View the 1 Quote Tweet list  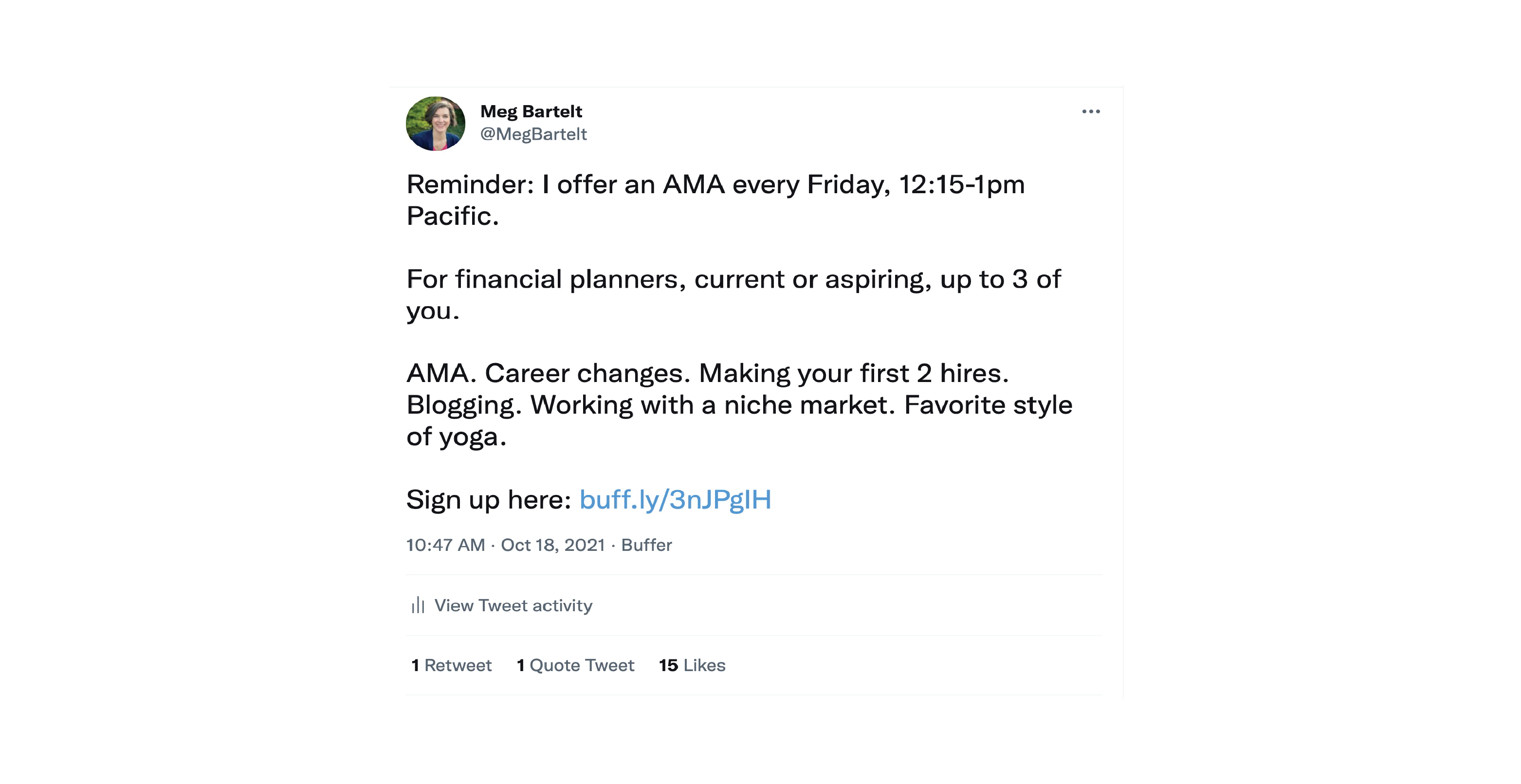pyautogui.click(x=576, y=665)
